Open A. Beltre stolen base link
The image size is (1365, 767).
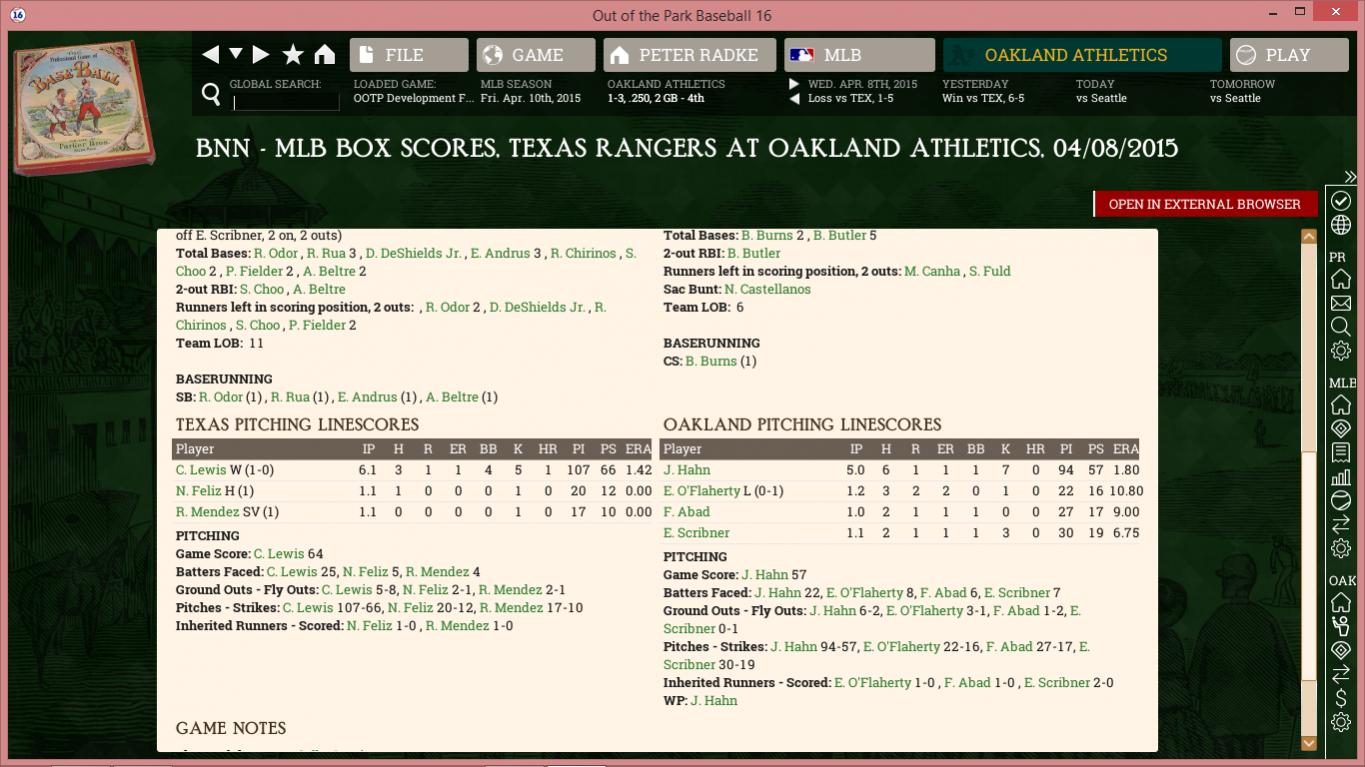tap(452, 397)
